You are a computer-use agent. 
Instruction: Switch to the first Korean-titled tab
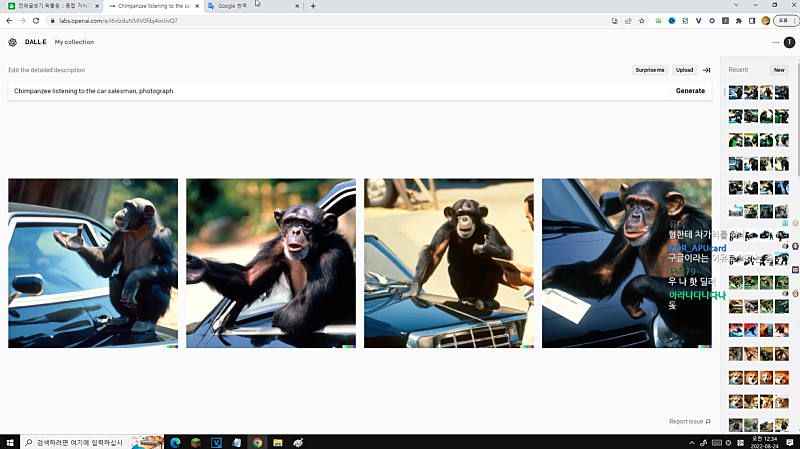[x=53, y=6]
